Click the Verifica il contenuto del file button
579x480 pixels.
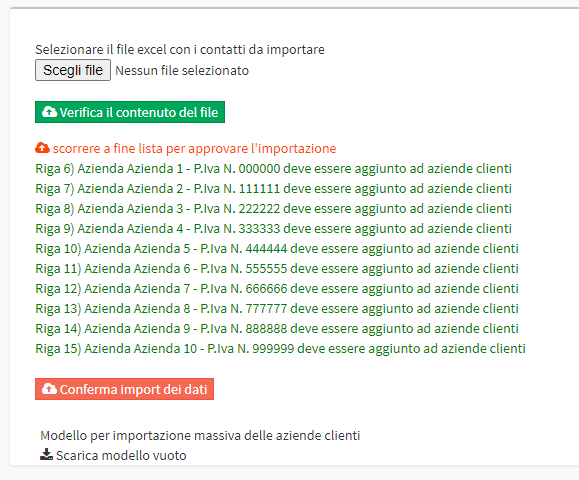coord(130,112)
